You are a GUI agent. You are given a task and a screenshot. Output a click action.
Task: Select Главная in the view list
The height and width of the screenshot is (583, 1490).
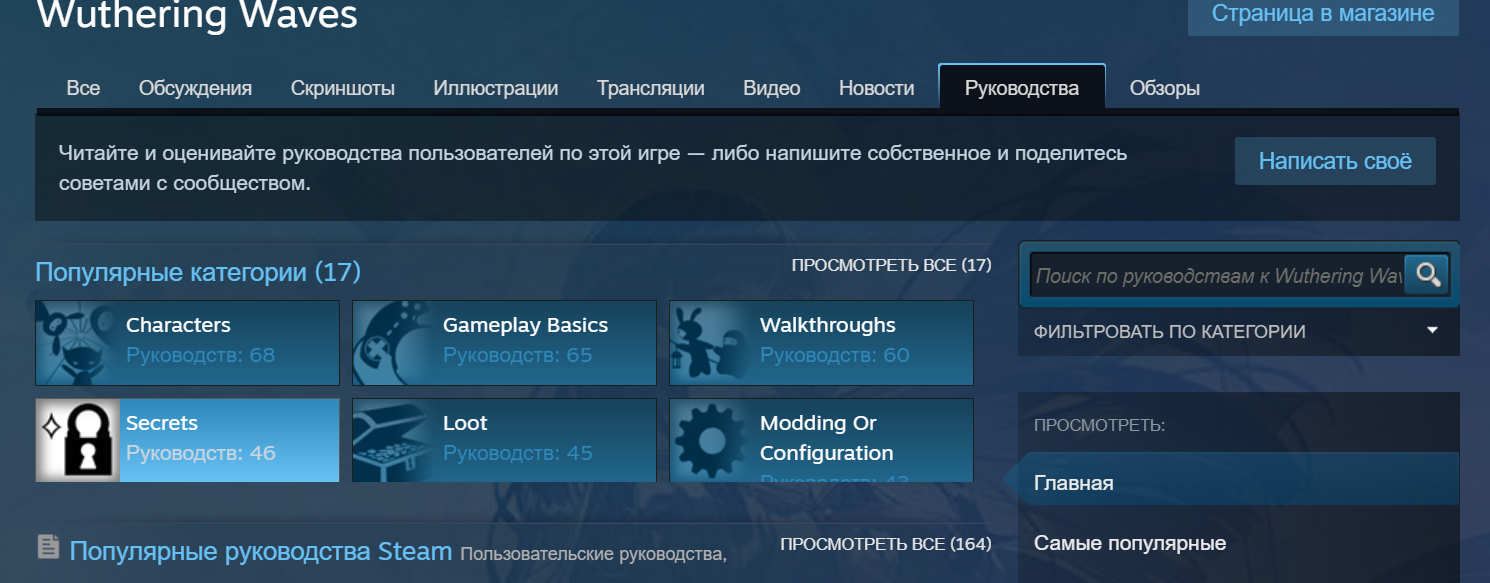click(1239, 483)
